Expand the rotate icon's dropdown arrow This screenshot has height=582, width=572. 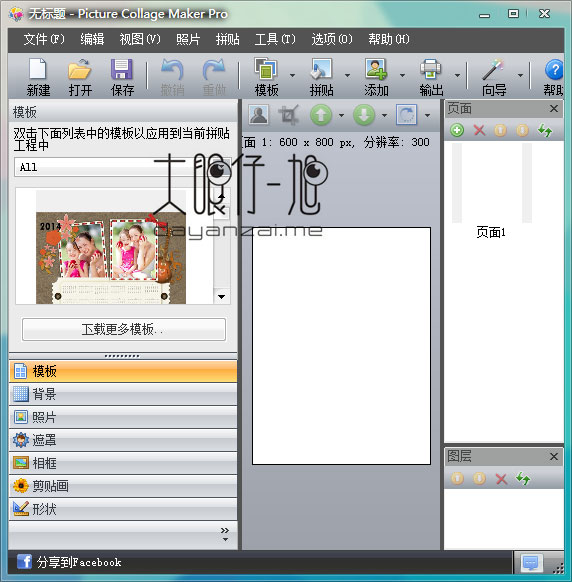(428, 115)
